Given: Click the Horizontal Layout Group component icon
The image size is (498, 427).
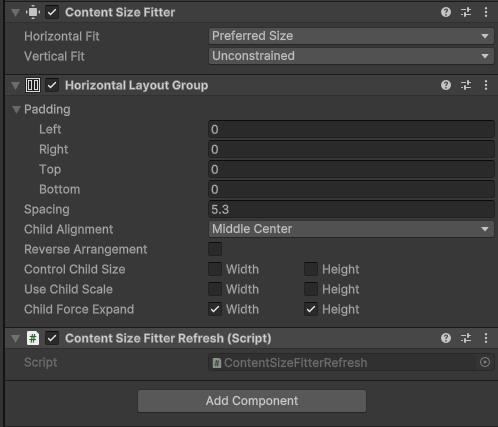Looking at the screenshot, I should [33, 85].
